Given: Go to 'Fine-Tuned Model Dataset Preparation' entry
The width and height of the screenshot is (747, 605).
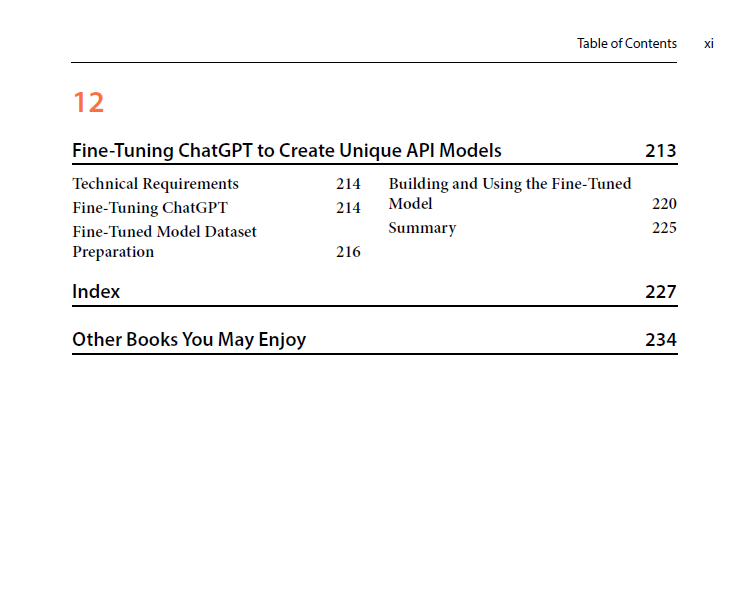Looking at the screenshot, I should (164, 242).
